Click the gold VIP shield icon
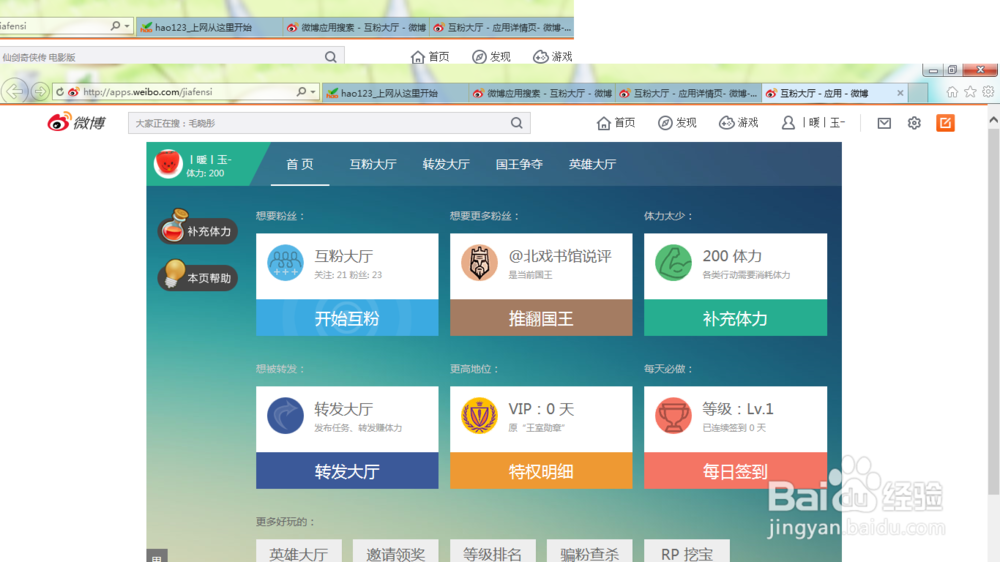 [x=479, y=415]
